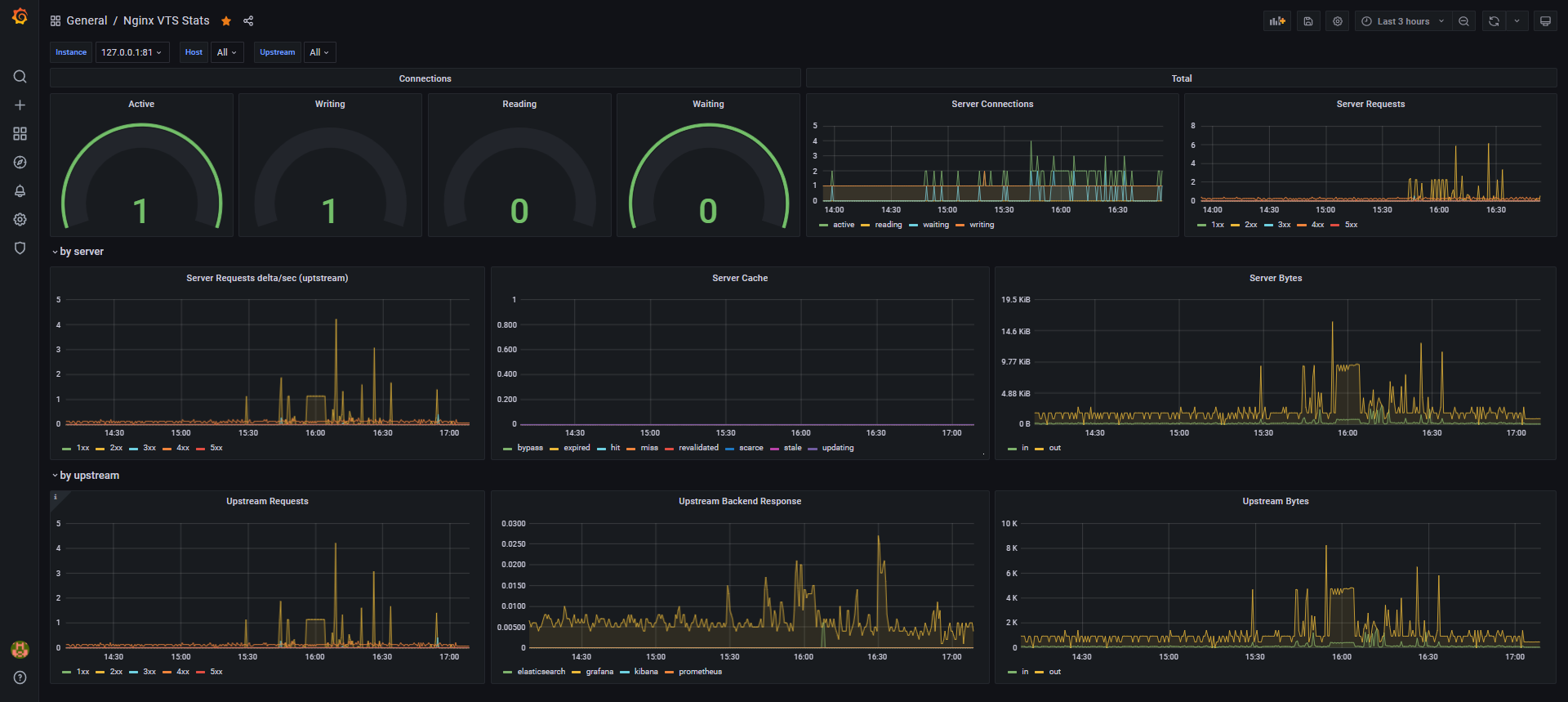Open the Explore compass icon
Screen dimensions: 1568x702
pos(20,163)
